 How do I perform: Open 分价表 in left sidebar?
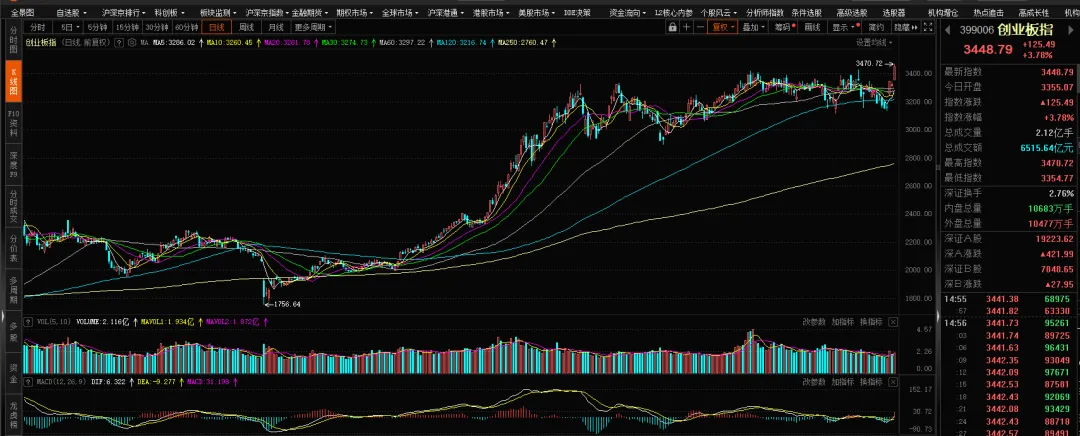coord(12,248)
